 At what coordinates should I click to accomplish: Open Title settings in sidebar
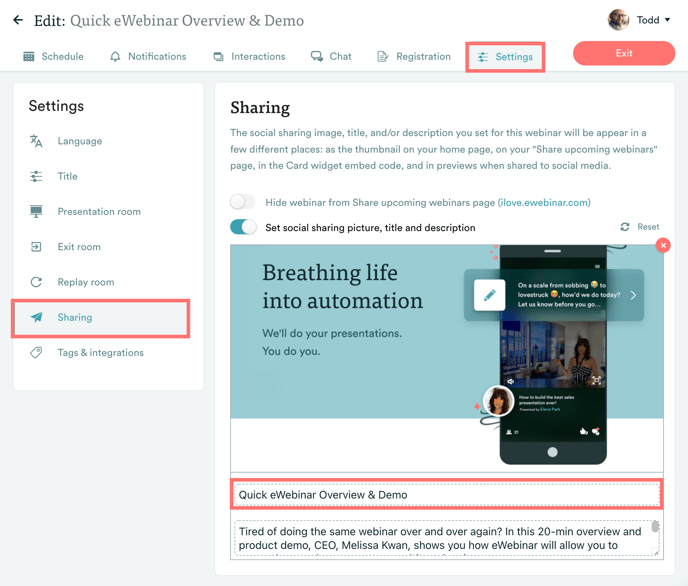tap(68, 176)
